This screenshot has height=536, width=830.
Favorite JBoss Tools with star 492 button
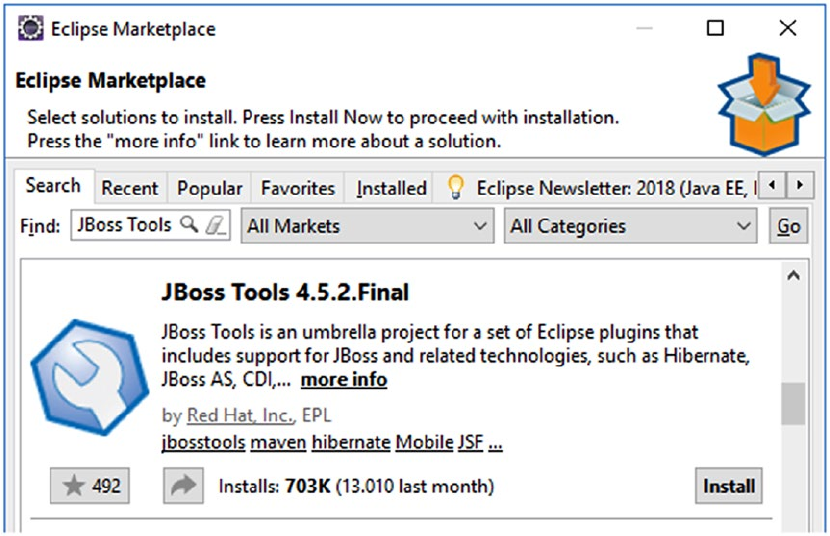point(90,485)
